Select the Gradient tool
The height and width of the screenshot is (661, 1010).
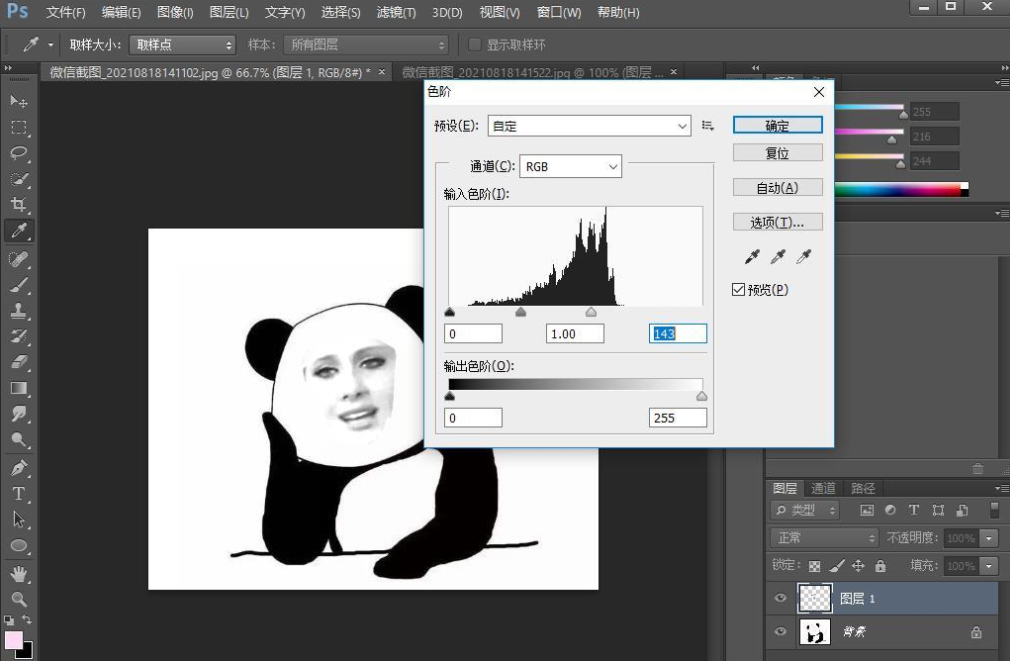[x=18, y=390]
